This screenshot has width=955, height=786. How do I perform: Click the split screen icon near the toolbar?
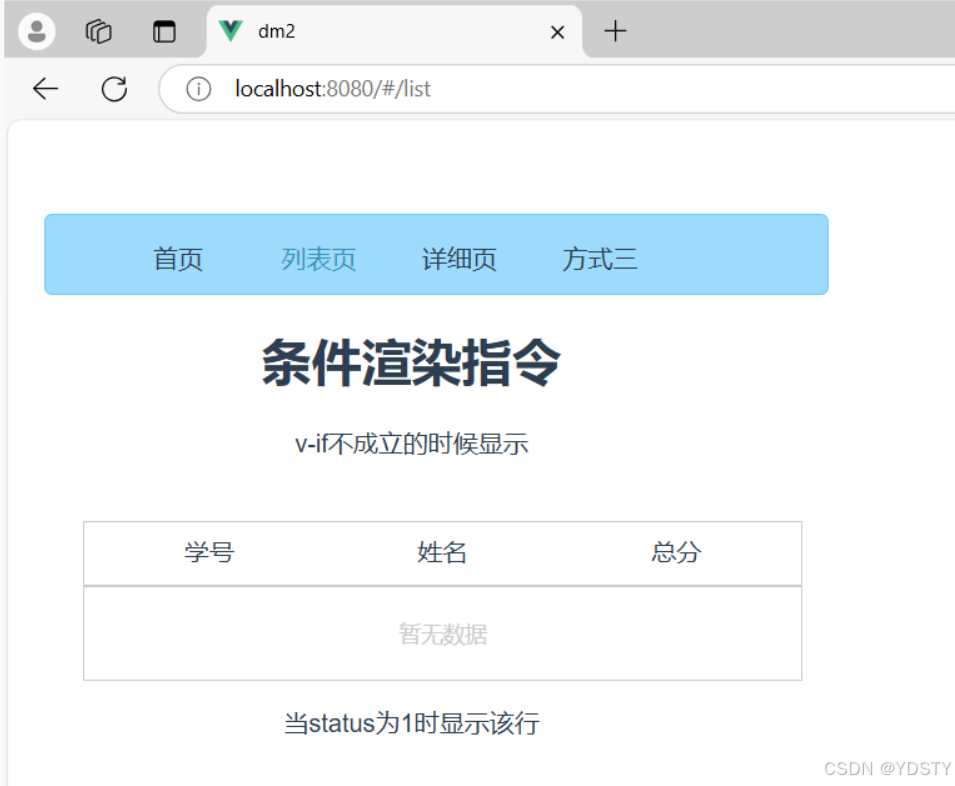point(163,31)
